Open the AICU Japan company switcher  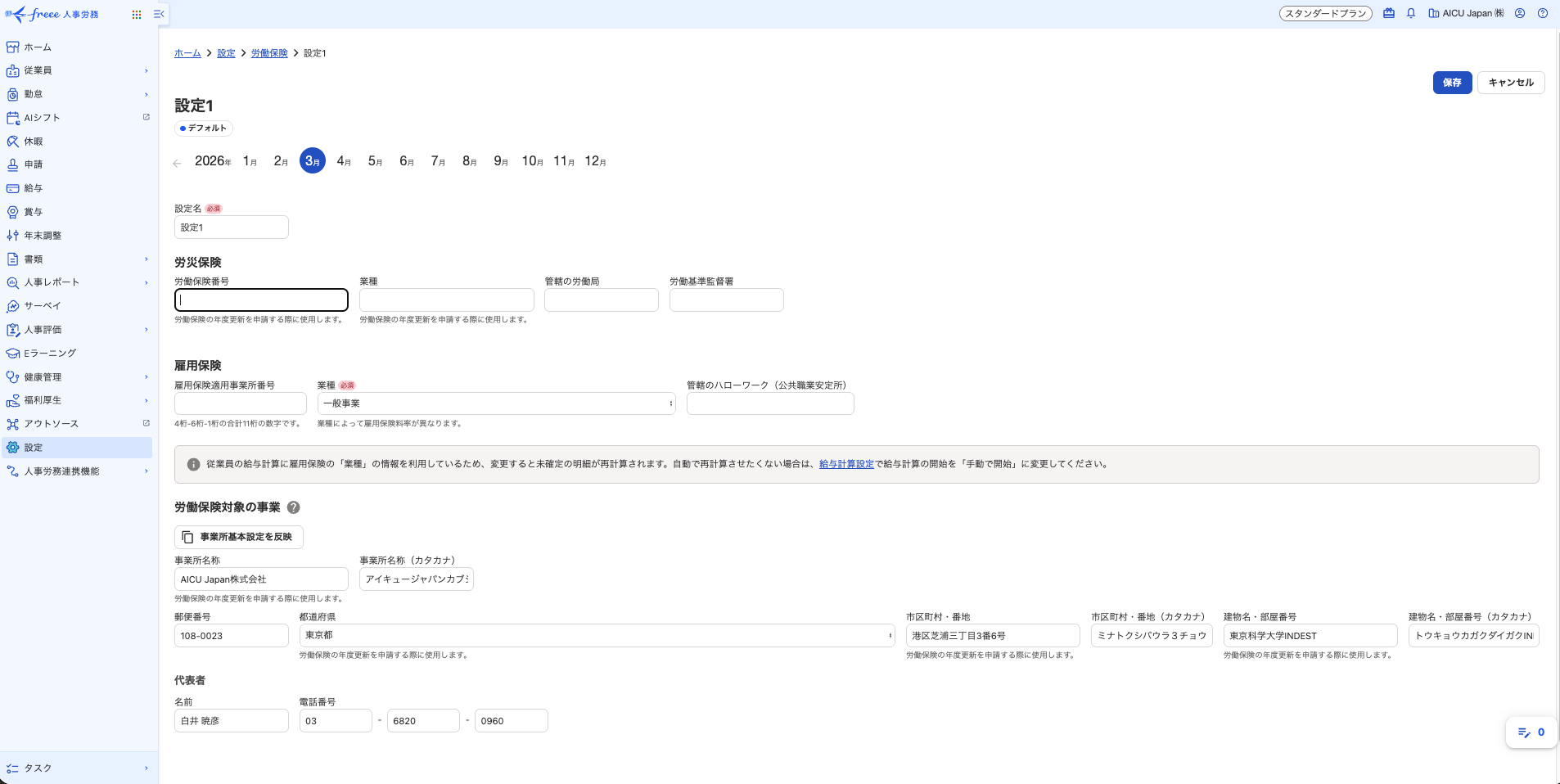(1466, 13)
